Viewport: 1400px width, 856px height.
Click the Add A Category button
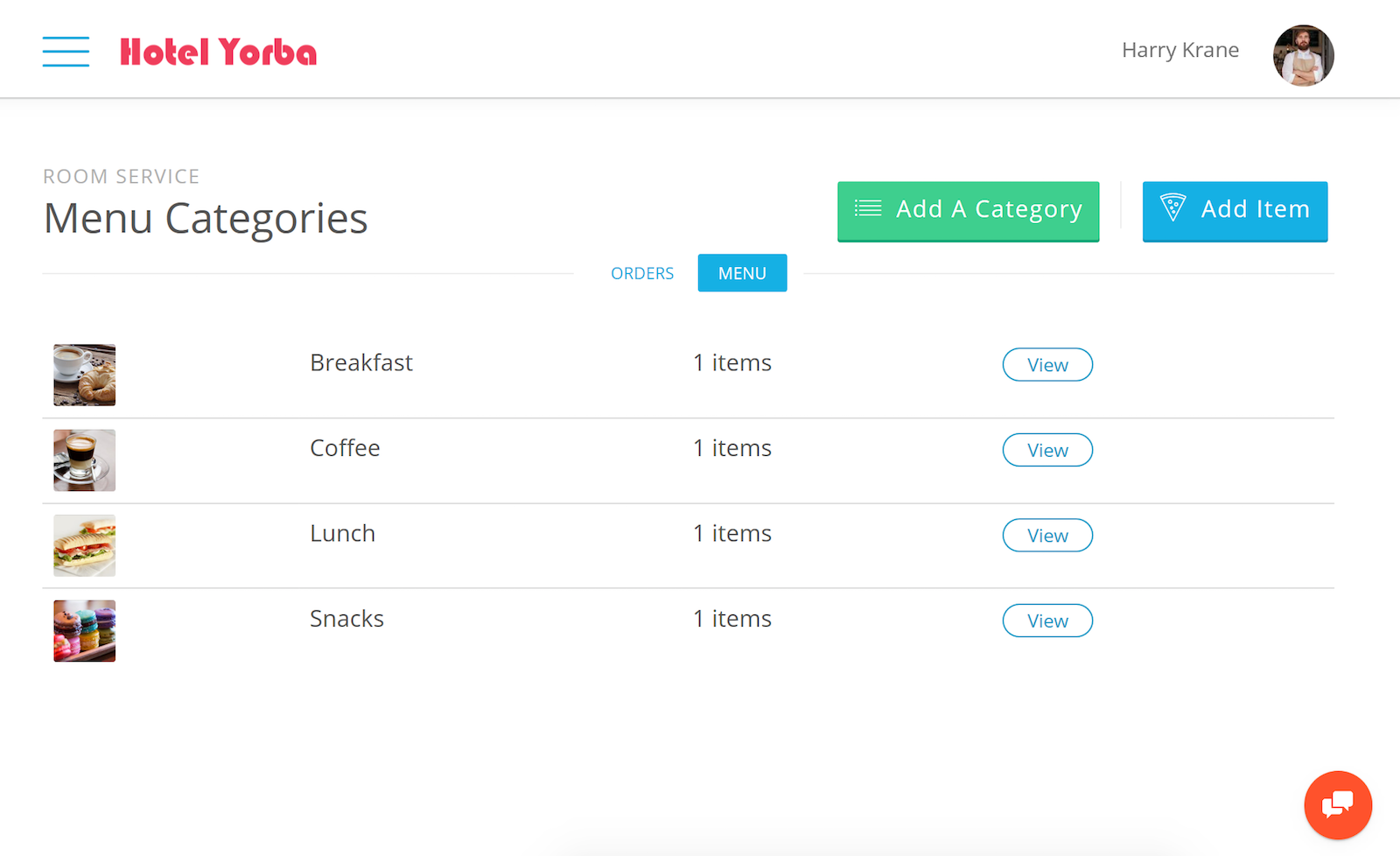pyautogui.click(x=968, y=211)
